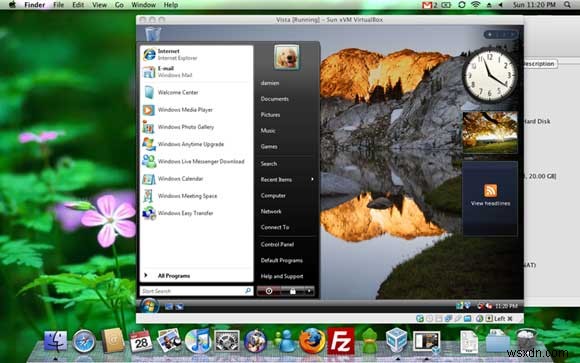This screenshot has width=580, height=363.
Task: Launch Firefox from Dock
Action: (x=312, y=341)
